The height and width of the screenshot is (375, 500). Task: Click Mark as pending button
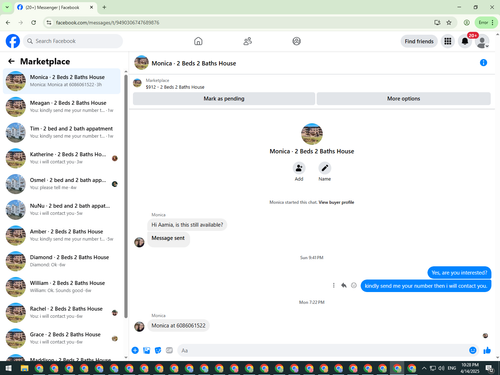224,99
